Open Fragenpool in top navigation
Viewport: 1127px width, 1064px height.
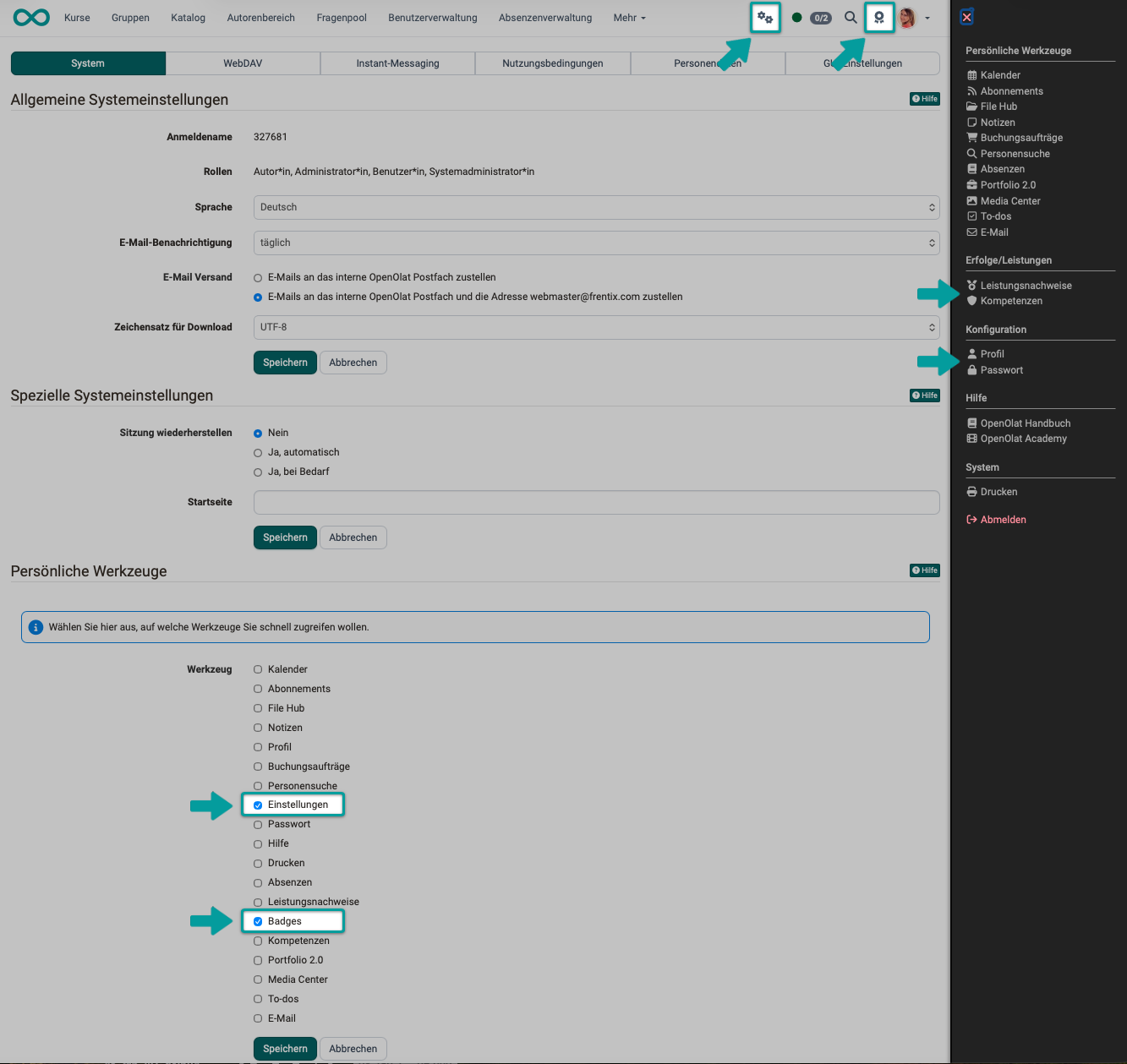pos(342,18)
